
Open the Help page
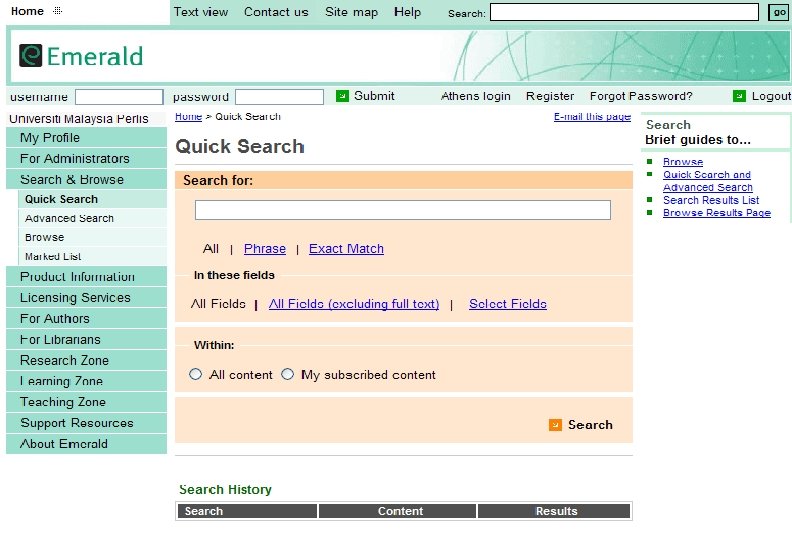coord(407,12)
